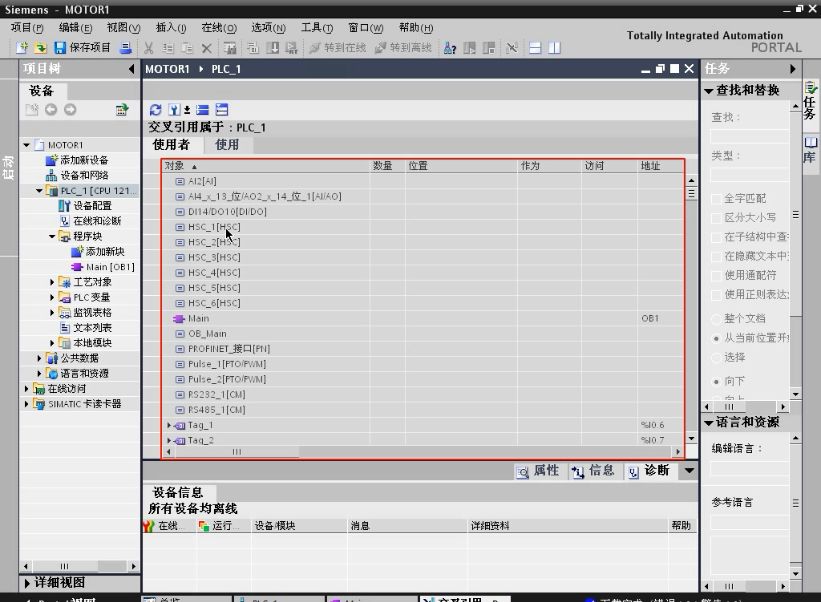Click the expand all list icon
The height and width of the screenshot is (602, 821).
click(x=222, y=110)
